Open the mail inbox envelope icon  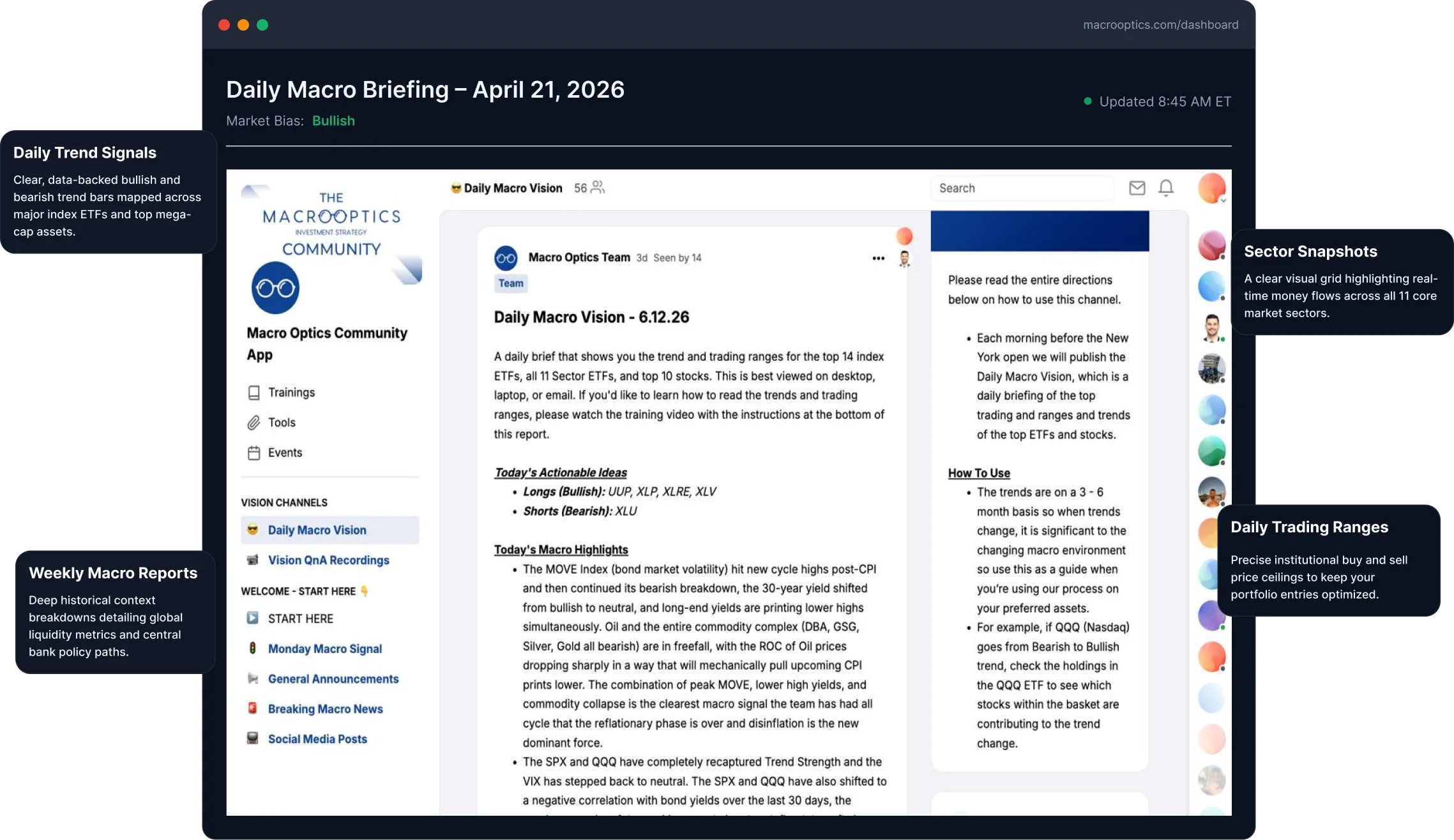(1137, 188)
